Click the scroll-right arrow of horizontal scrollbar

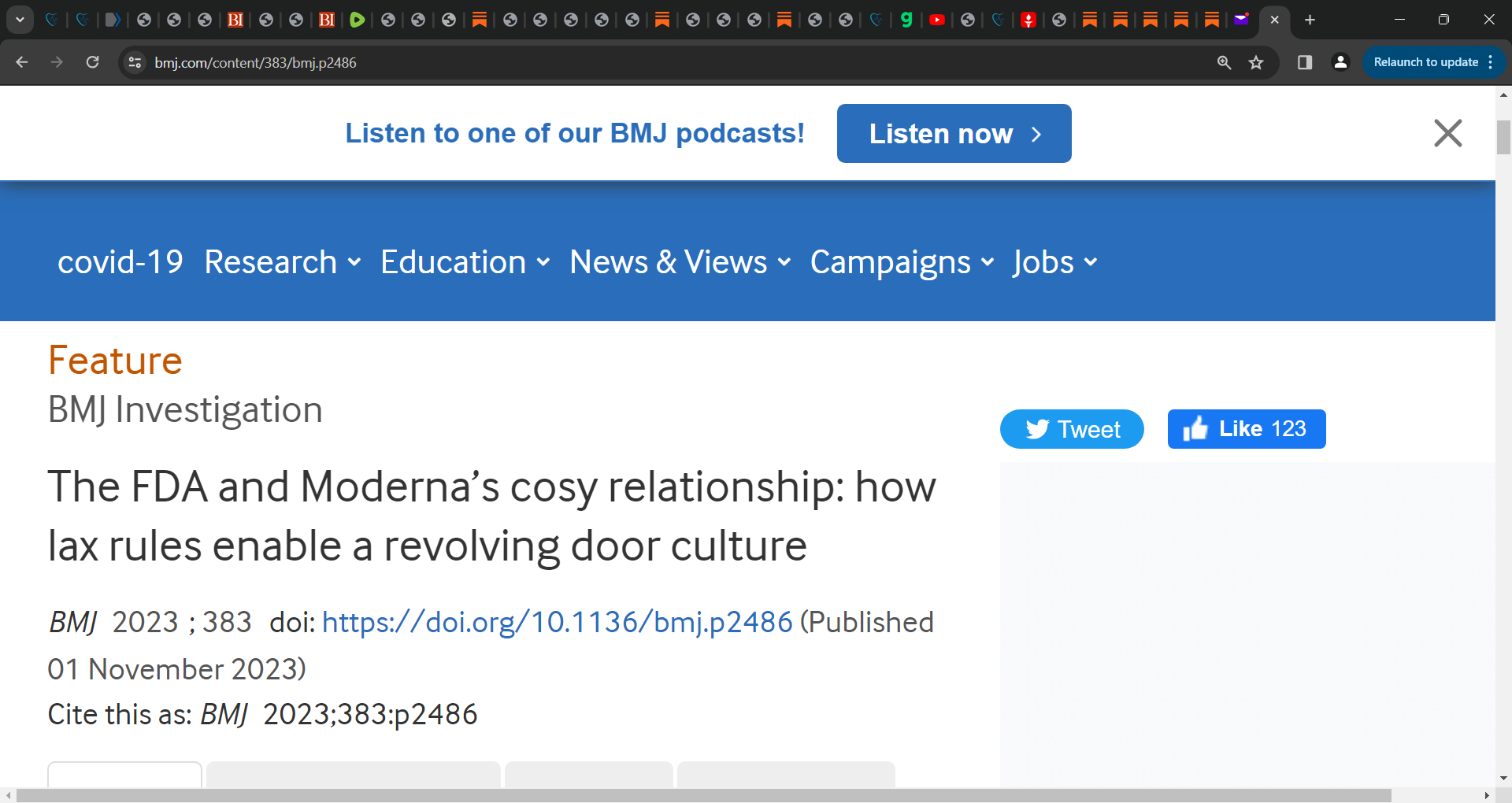[x=1487, y=795]
